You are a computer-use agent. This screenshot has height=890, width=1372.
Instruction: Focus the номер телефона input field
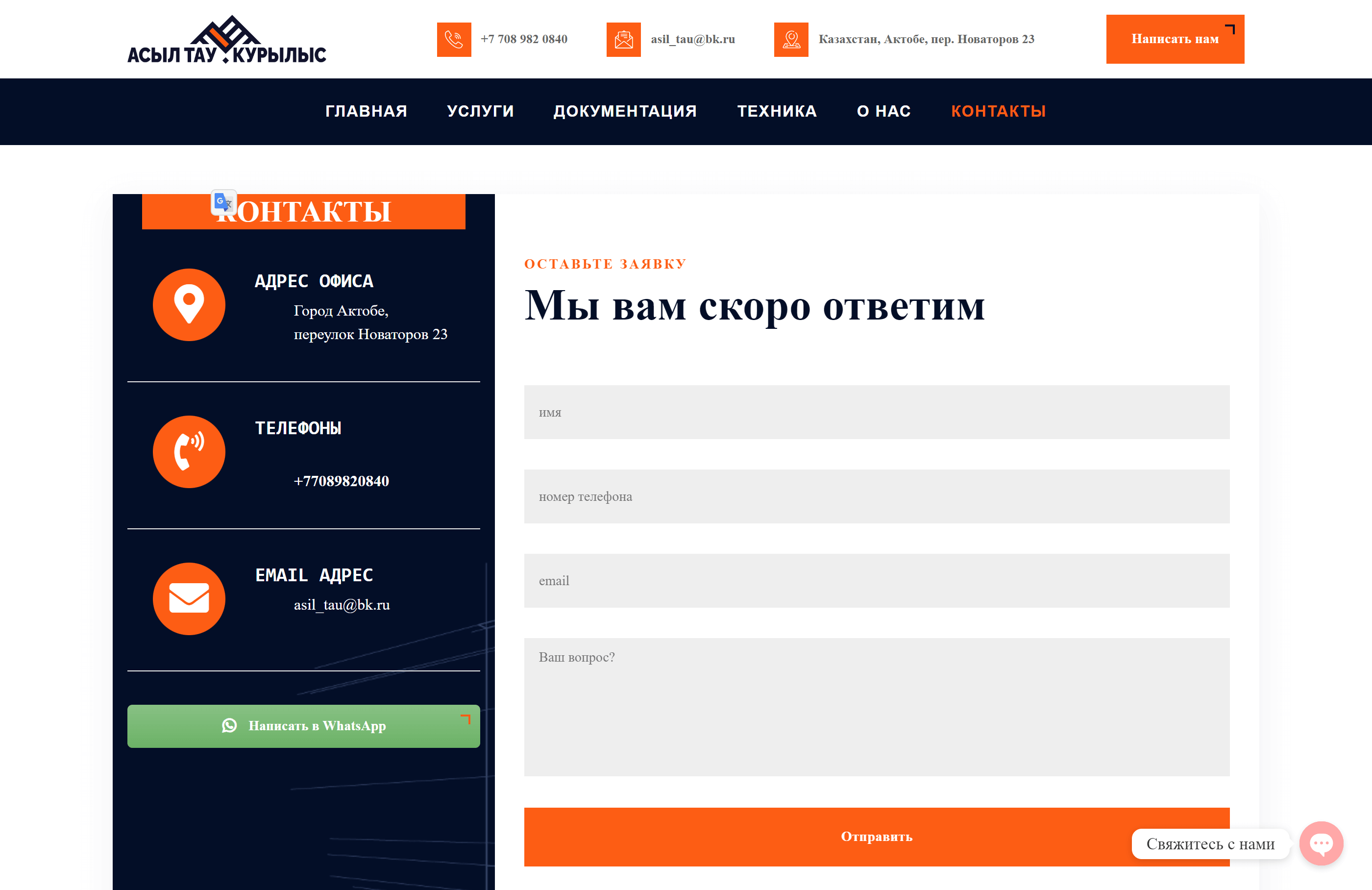(876, 496)
